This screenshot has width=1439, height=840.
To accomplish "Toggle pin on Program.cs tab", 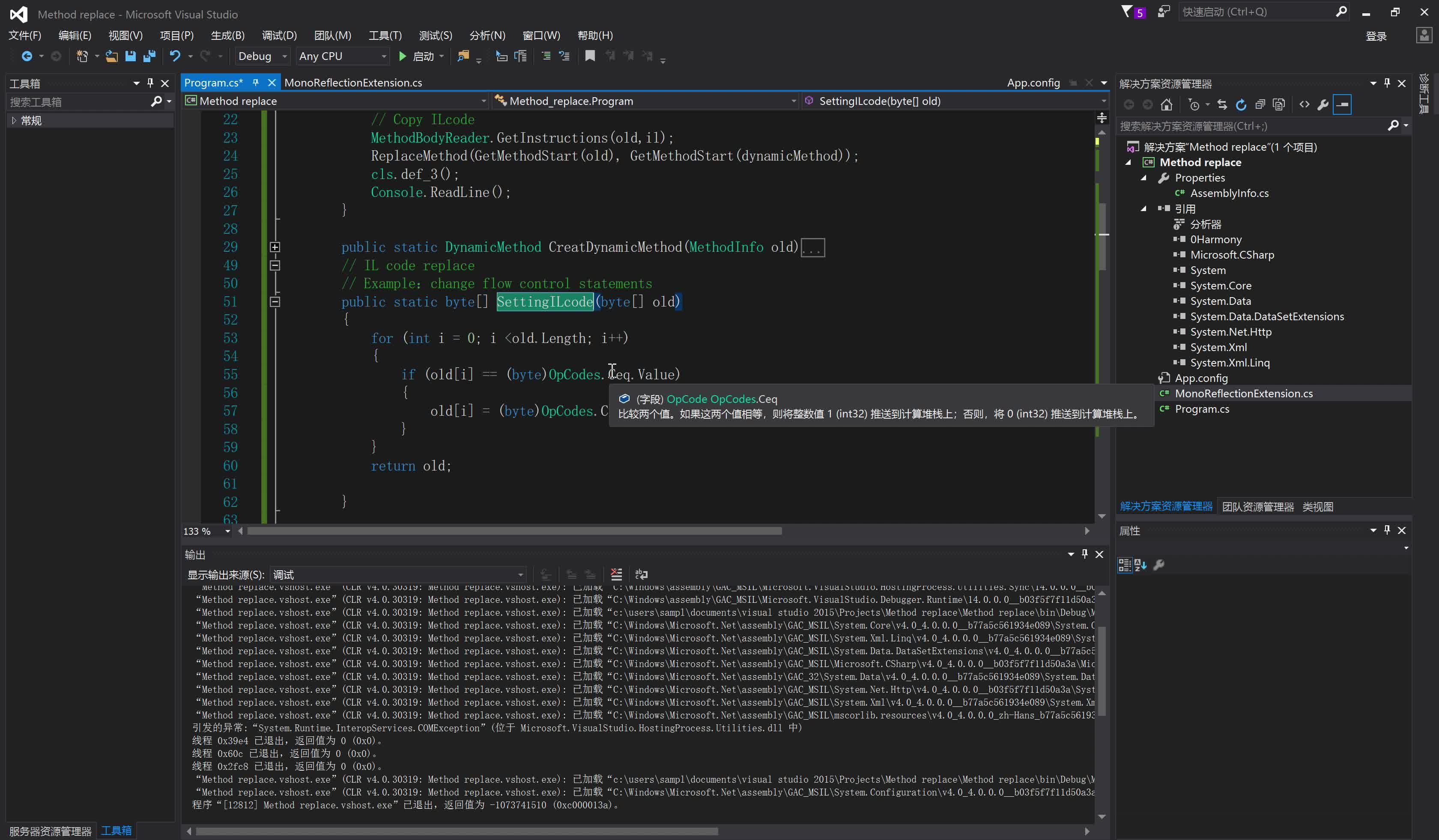I will 256,83.
